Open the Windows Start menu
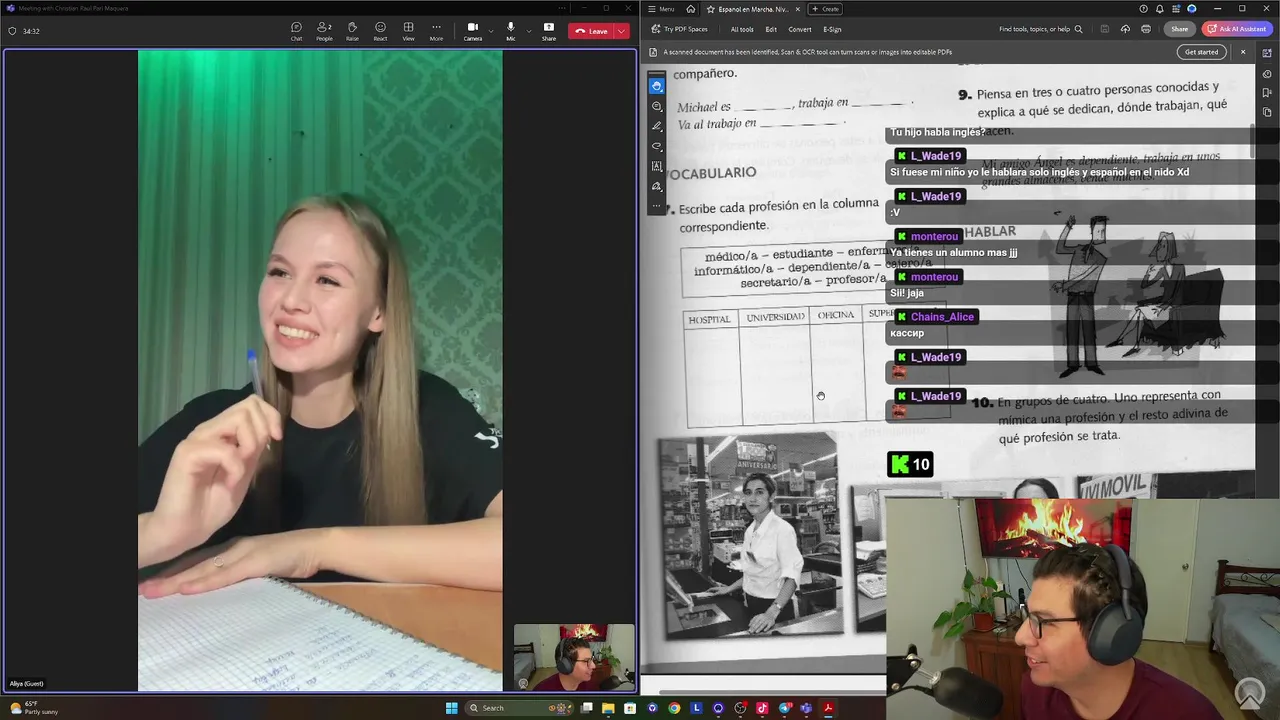 tap(451, 708)
